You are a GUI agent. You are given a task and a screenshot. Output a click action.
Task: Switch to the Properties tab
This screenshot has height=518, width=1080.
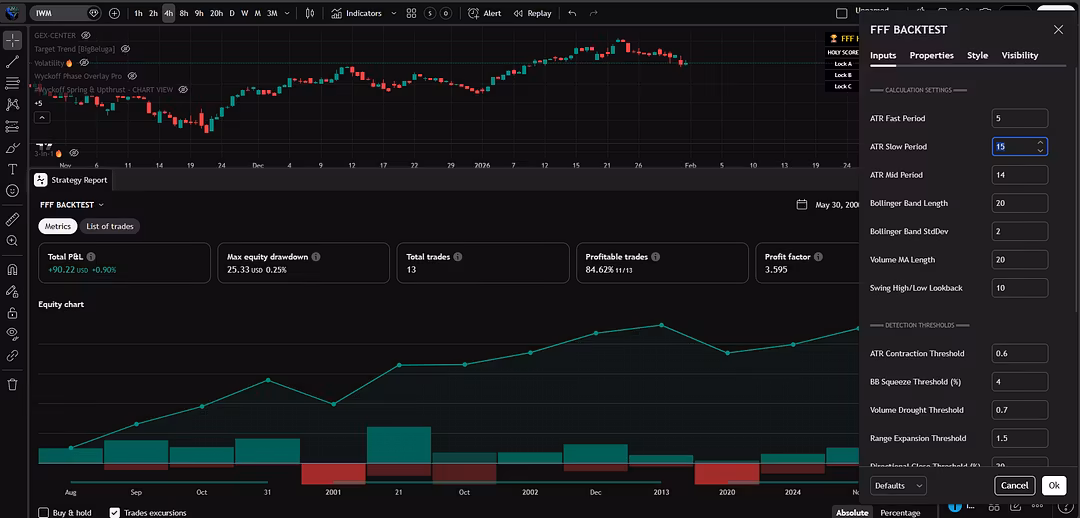931,55
